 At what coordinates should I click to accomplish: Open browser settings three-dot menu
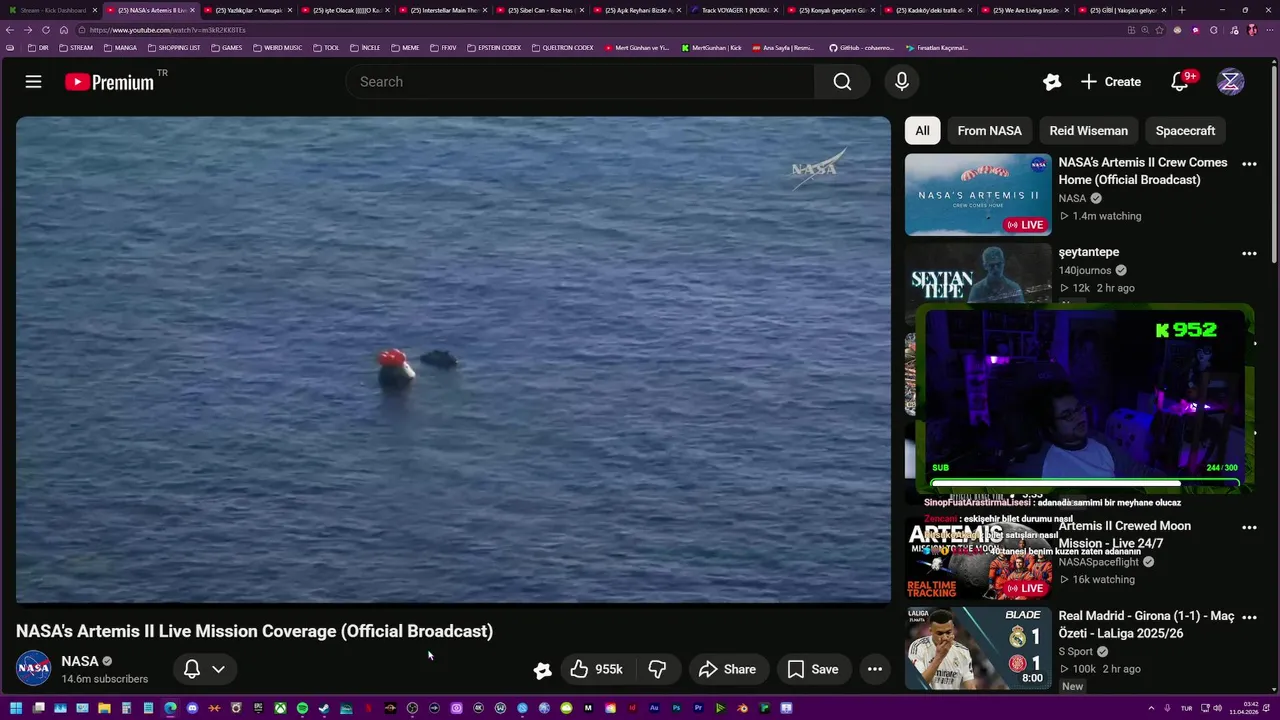point(1270,30)
